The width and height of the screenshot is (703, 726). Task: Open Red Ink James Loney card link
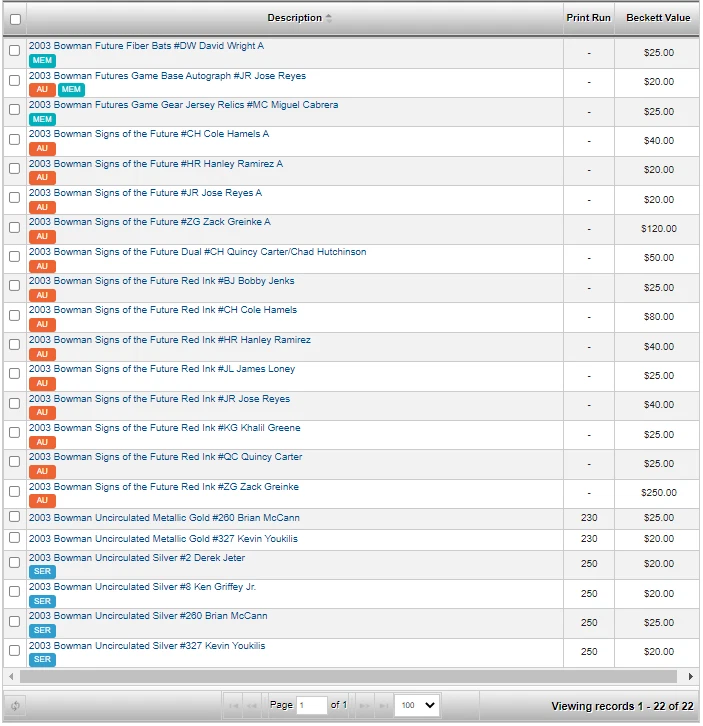(162, 369)
